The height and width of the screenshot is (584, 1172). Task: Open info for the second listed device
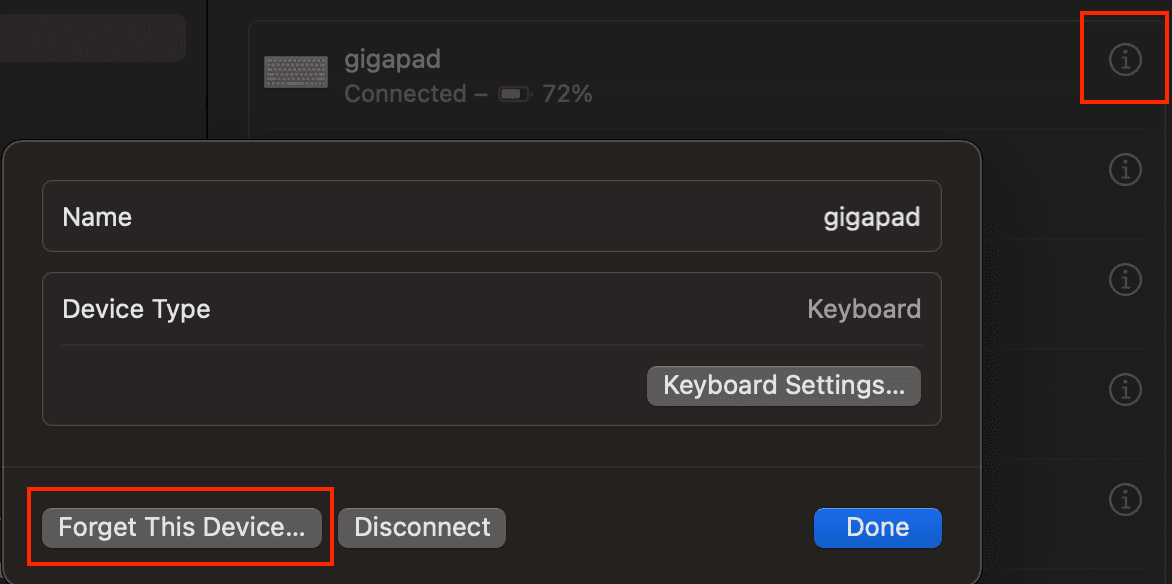click(1124, 169)
